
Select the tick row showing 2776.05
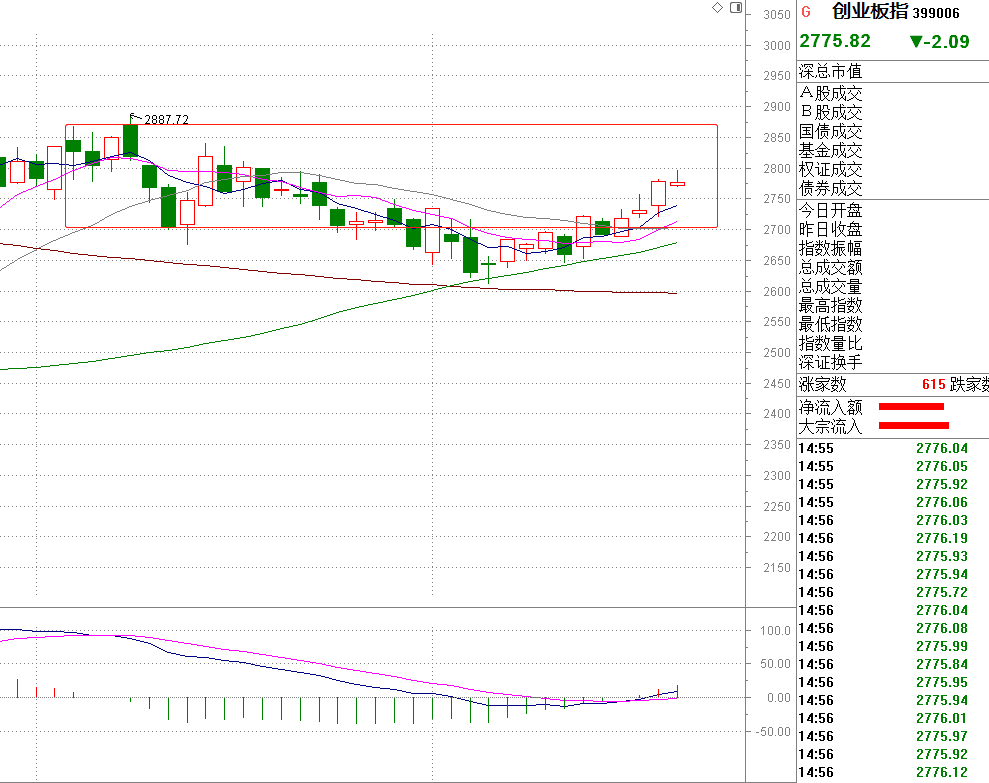[893, 466]
